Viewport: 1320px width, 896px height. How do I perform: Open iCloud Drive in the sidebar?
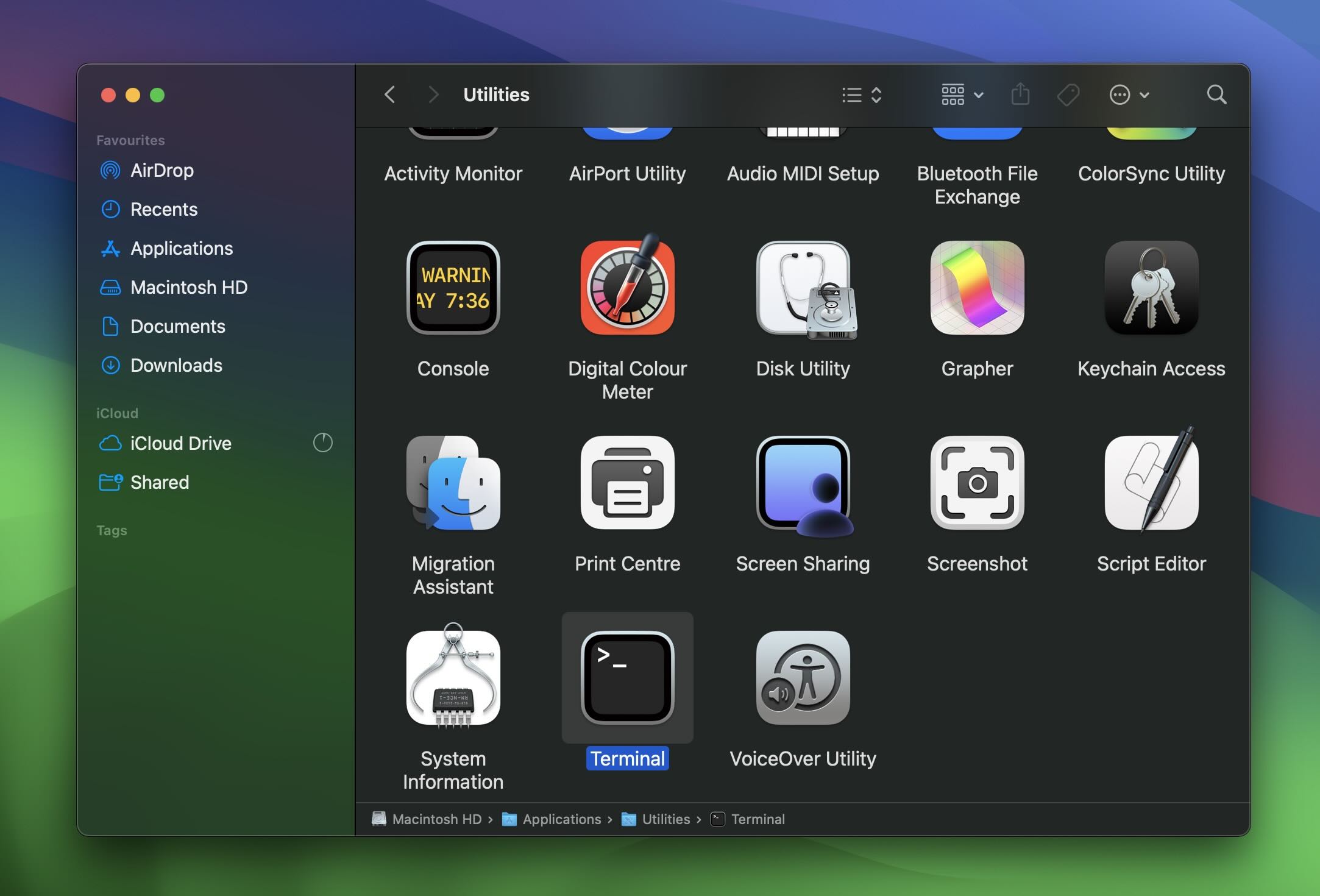coord(217,443)
